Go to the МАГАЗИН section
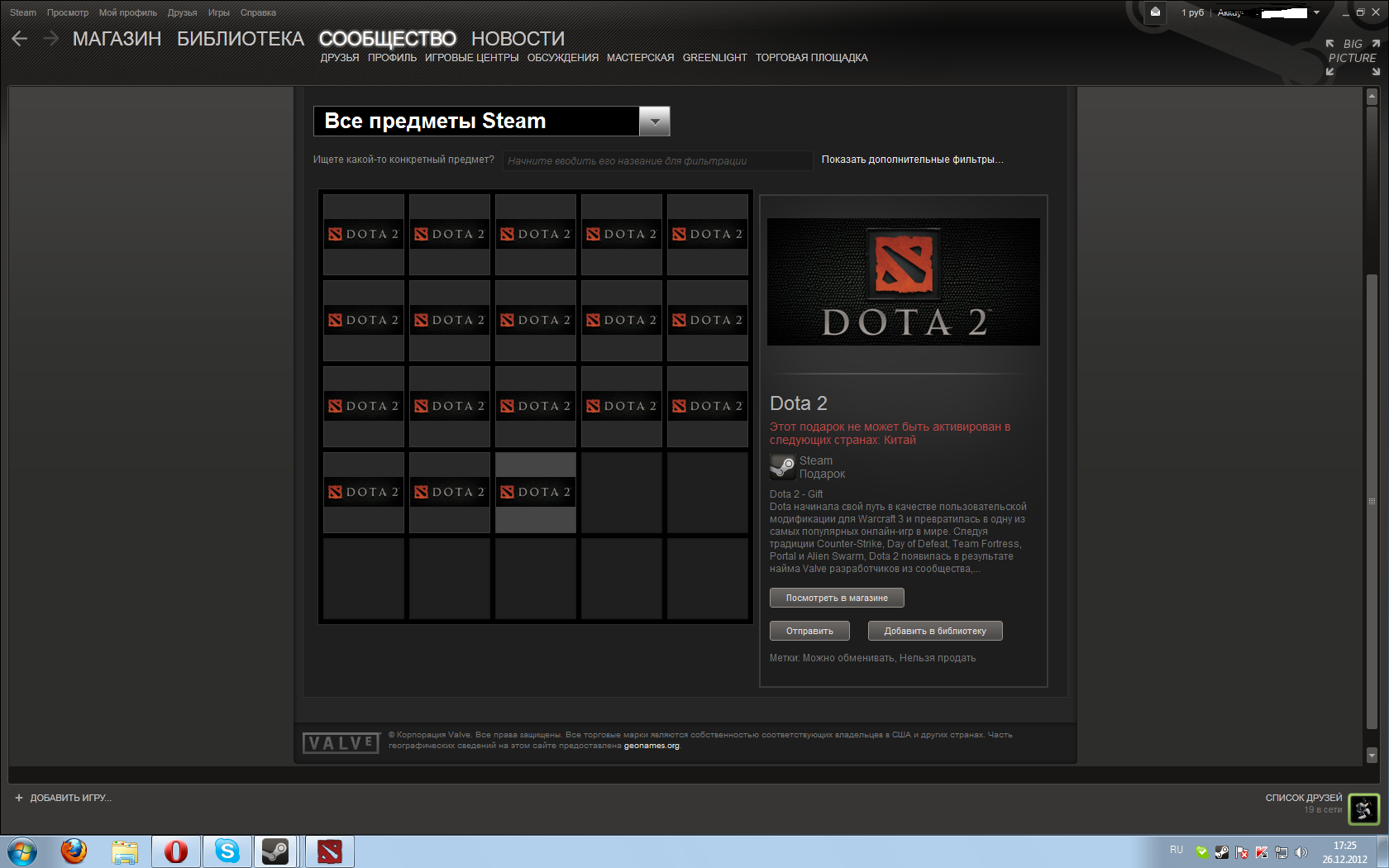1389x868 pixels. [117, 39]
